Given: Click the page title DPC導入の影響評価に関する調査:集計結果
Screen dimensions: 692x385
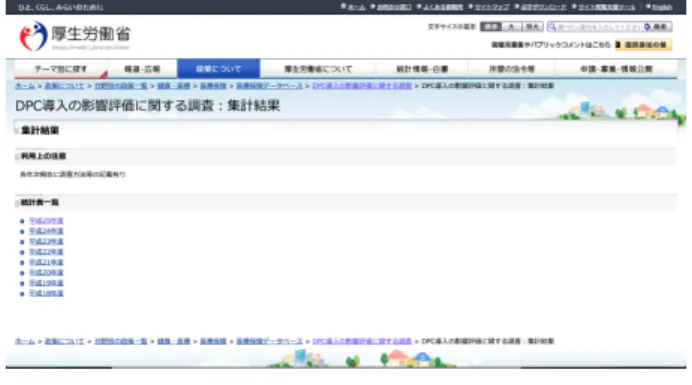Looking at the screenshot, I should pyautogui.click(x=148, y=106).
